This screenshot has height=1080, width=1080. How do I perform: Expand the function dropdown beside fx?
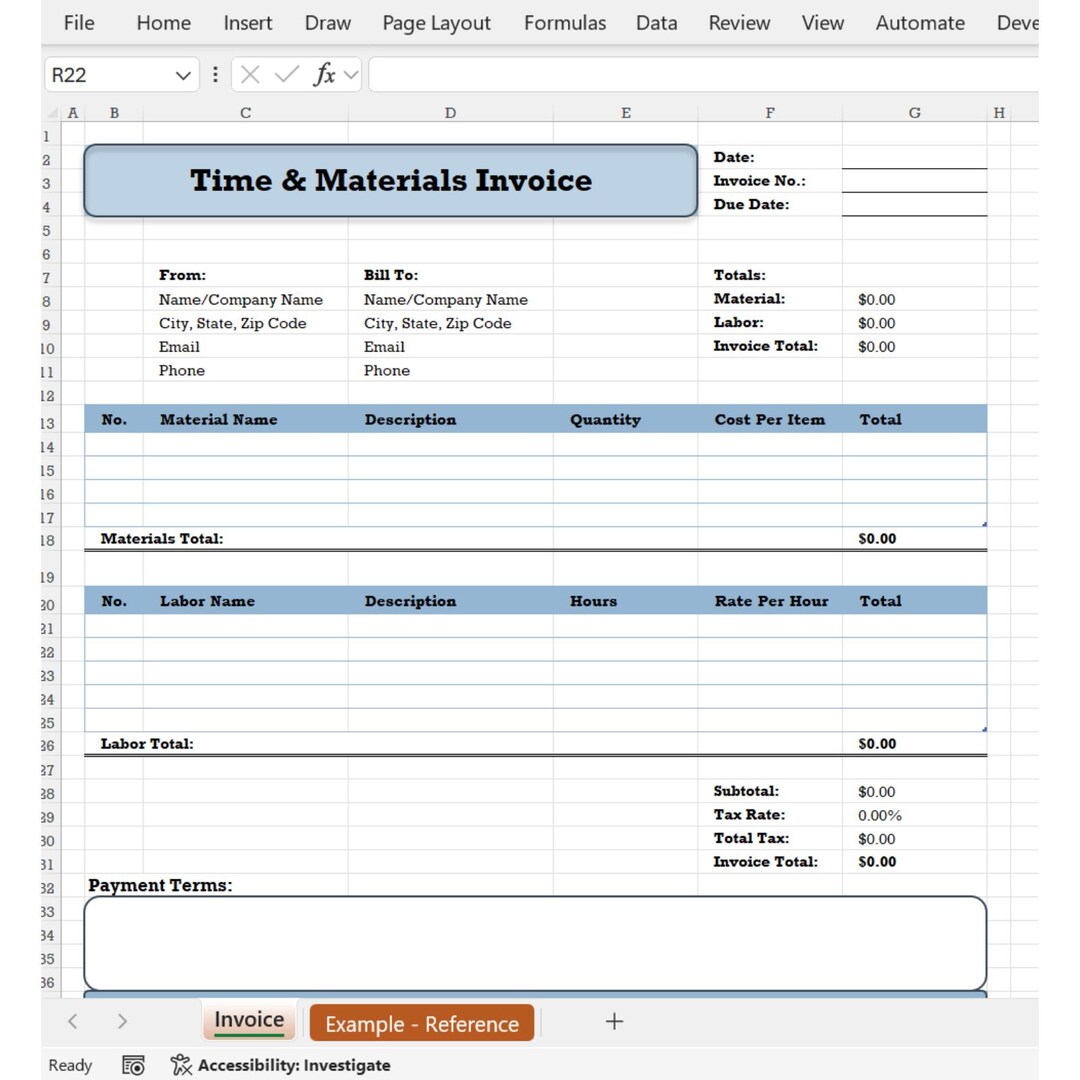click(x=351, y=74)
